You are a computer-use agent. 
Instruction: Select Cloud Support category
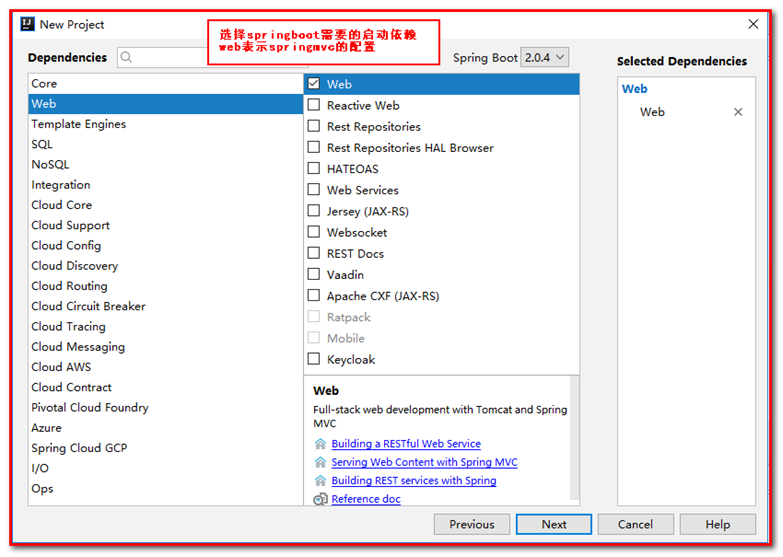coord(166,225)
